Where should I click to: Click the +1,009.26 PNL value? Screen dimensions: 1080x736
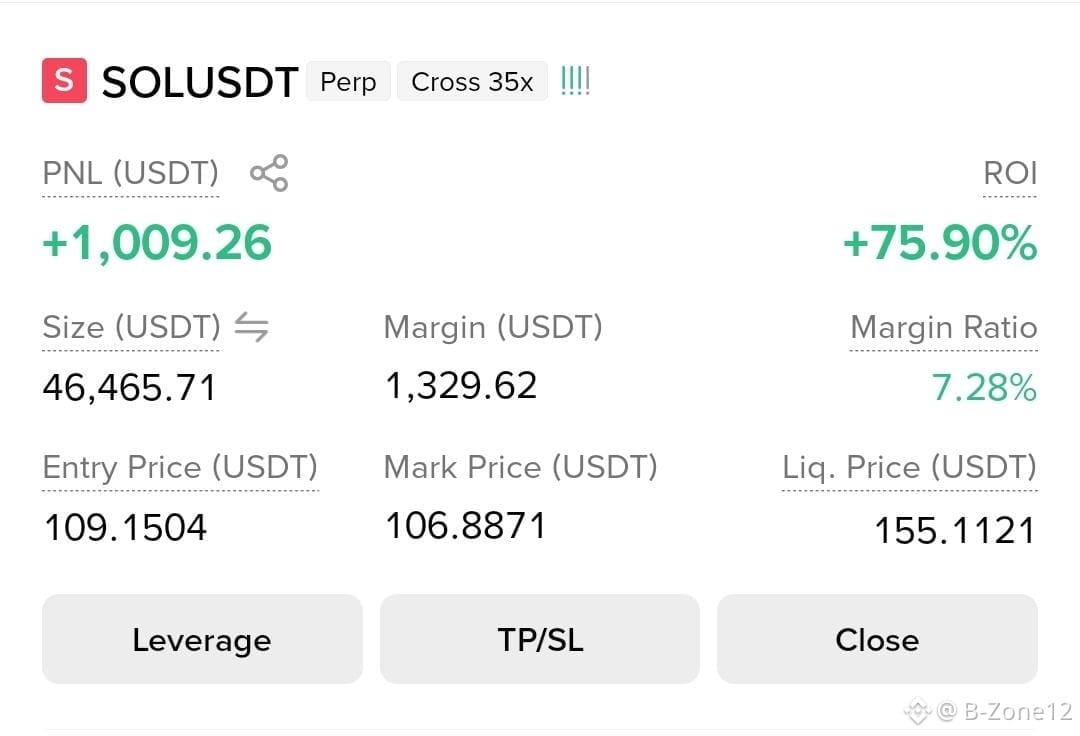(157, 243)
